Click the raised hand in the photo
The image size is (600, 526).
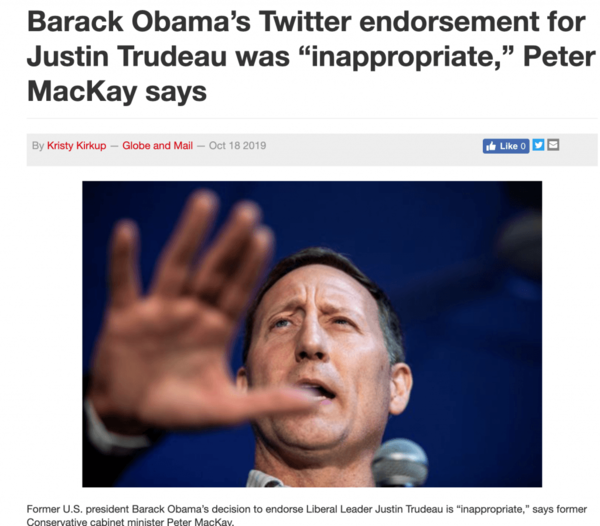pyautogui.click(x=184, y=310)
